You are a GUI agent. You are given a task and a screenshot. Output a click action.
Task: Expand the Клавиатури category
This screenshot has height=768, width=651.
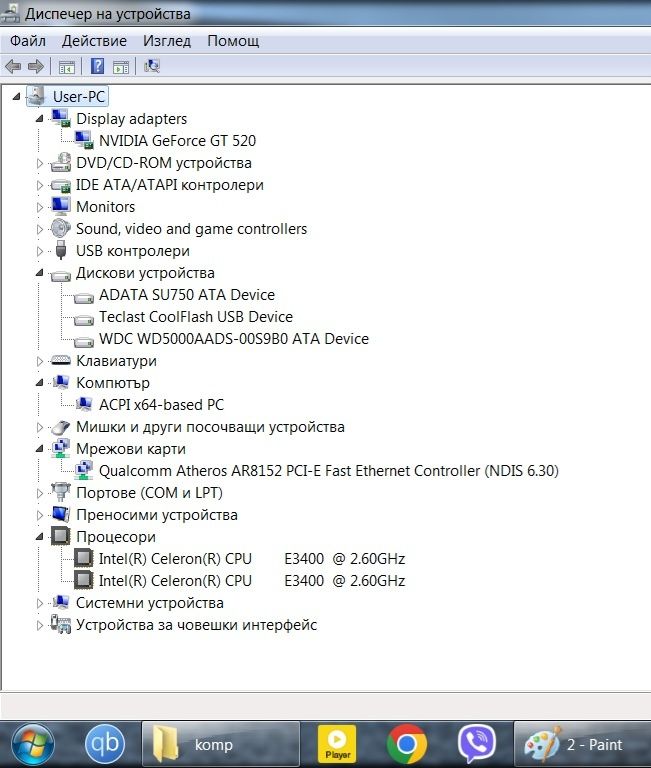tap(40, 361)
